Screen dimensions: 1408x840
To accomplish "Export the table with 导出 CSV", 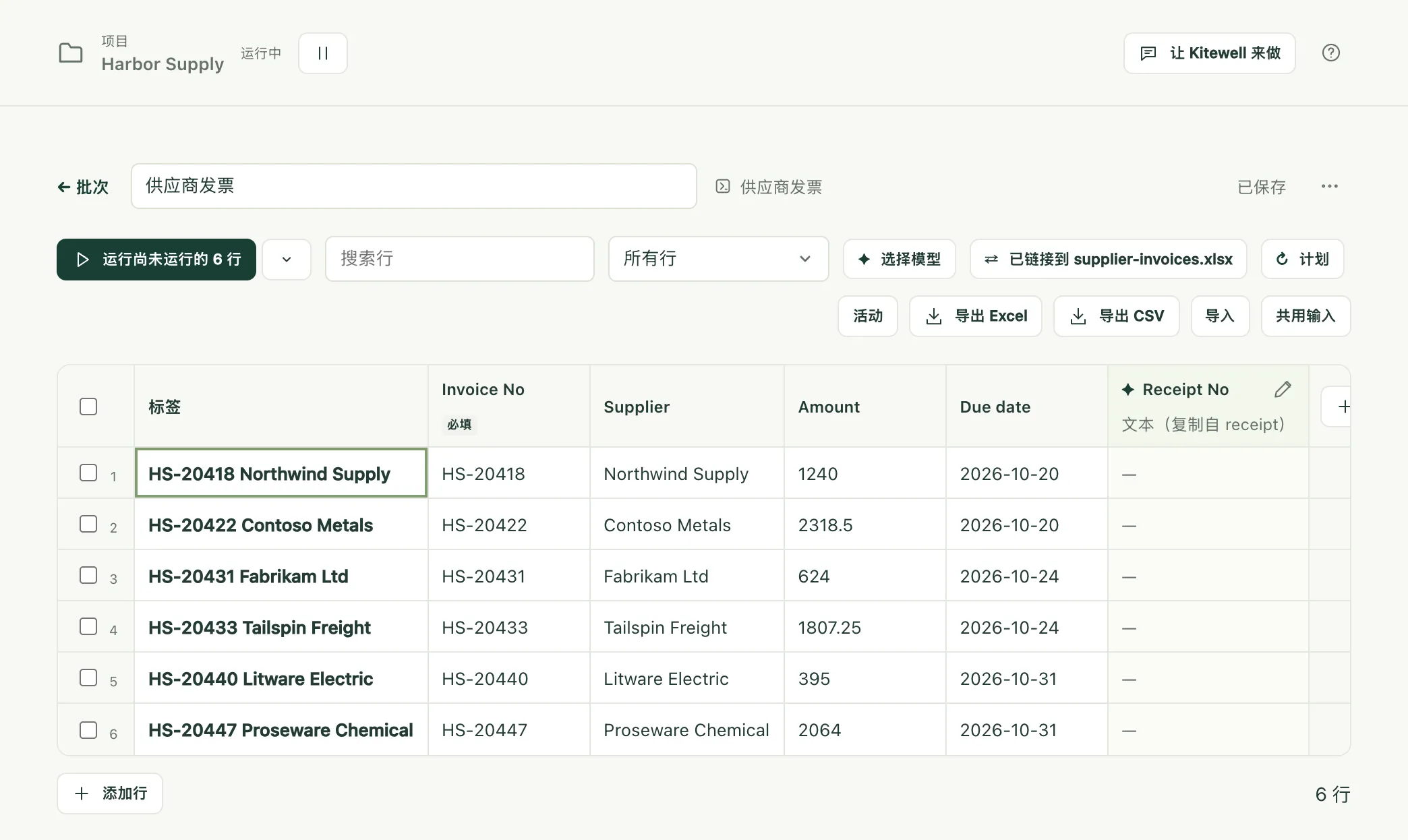I will [1116, 316].
